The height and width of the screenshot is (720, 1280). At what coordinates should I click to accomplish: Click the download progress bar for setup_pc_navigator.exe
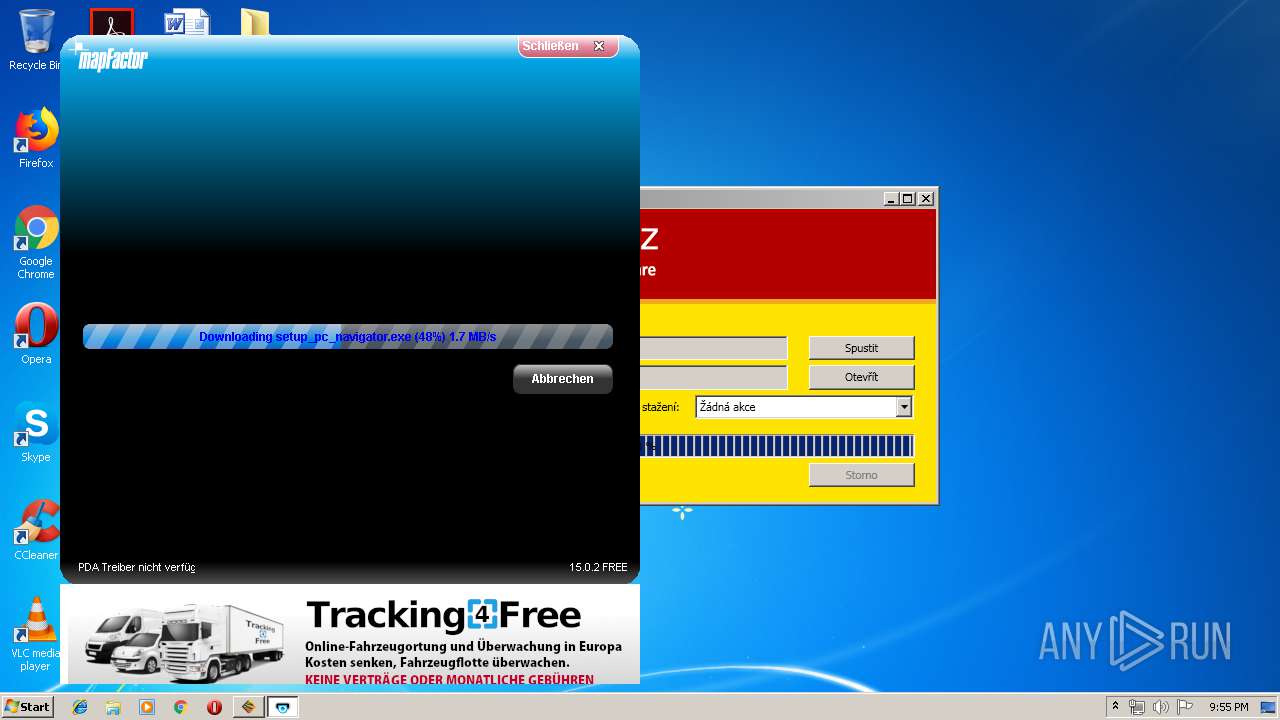coord(348,337)
